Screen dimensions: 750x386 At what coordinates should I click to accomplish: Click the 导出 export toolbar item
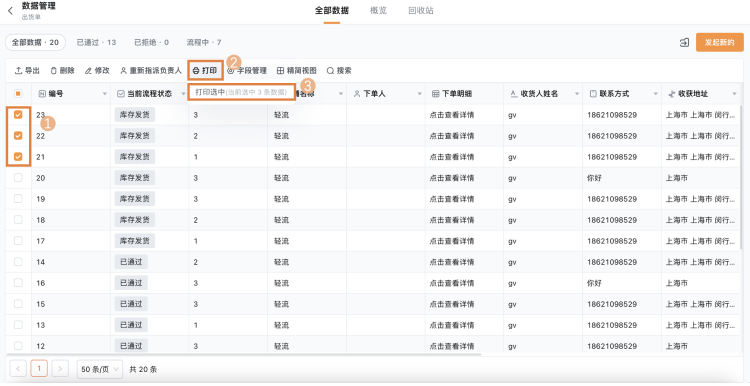[28, 71]
